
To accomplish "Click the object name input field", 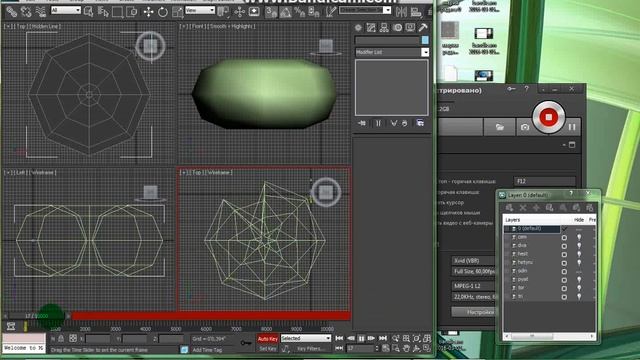I will click(387, 40).
